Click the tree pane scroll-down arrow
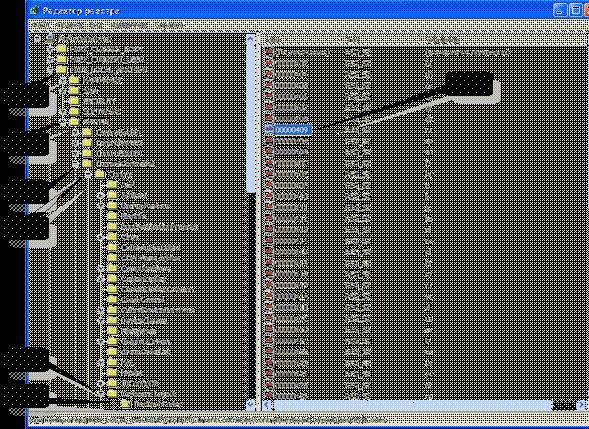The image size is (589, 429). click(x=251, y=405)
